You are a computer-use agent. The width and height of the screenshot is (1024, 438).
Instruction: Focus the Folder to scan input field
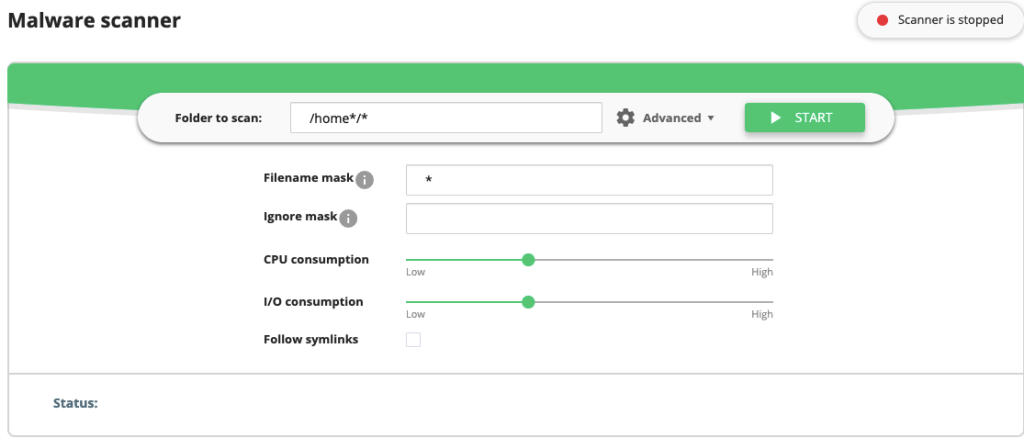(446, 118)
